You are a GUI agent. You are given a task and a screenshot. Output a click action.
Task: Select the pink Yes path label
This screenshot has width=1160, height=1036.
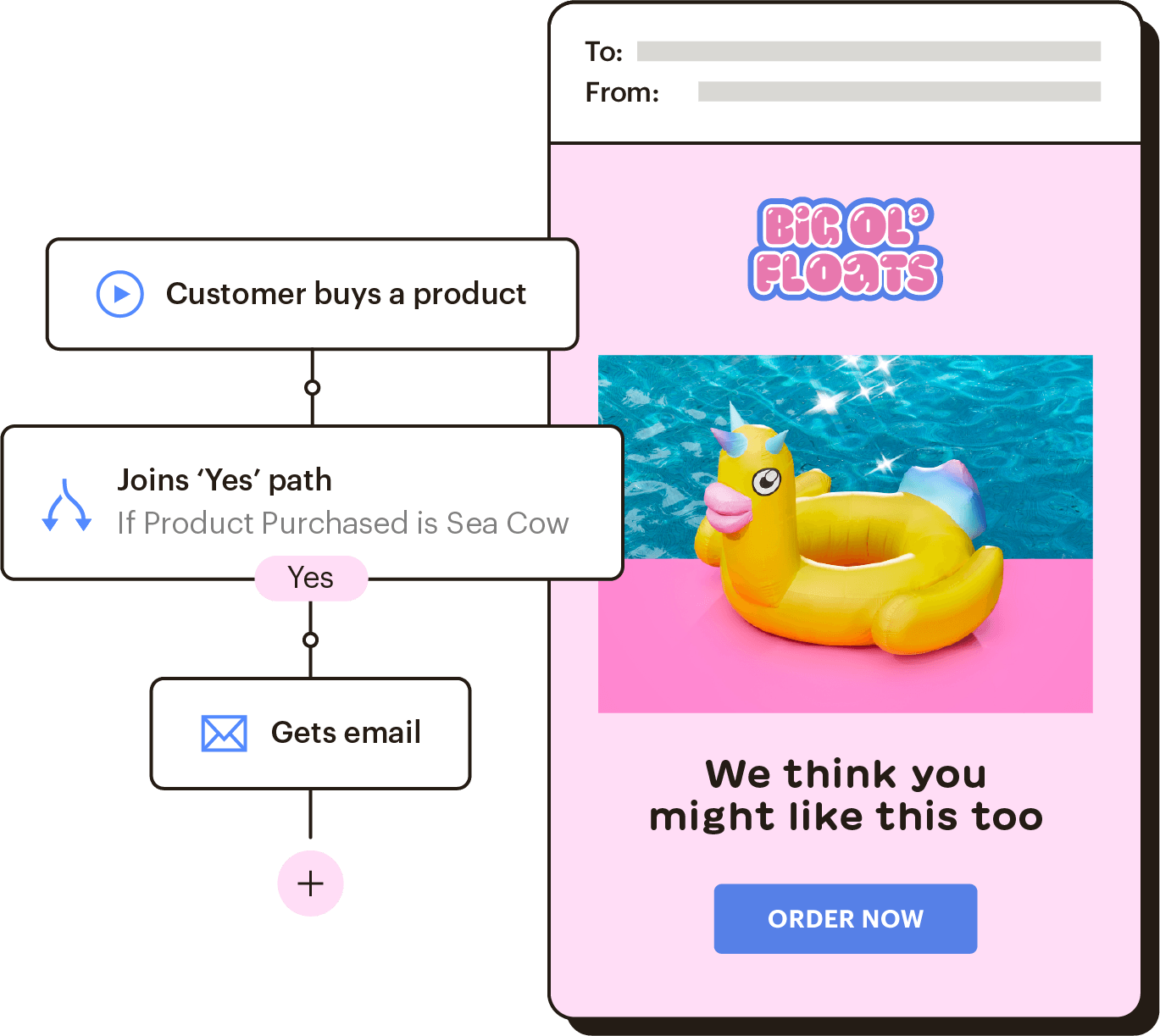(x=311, y=579)
